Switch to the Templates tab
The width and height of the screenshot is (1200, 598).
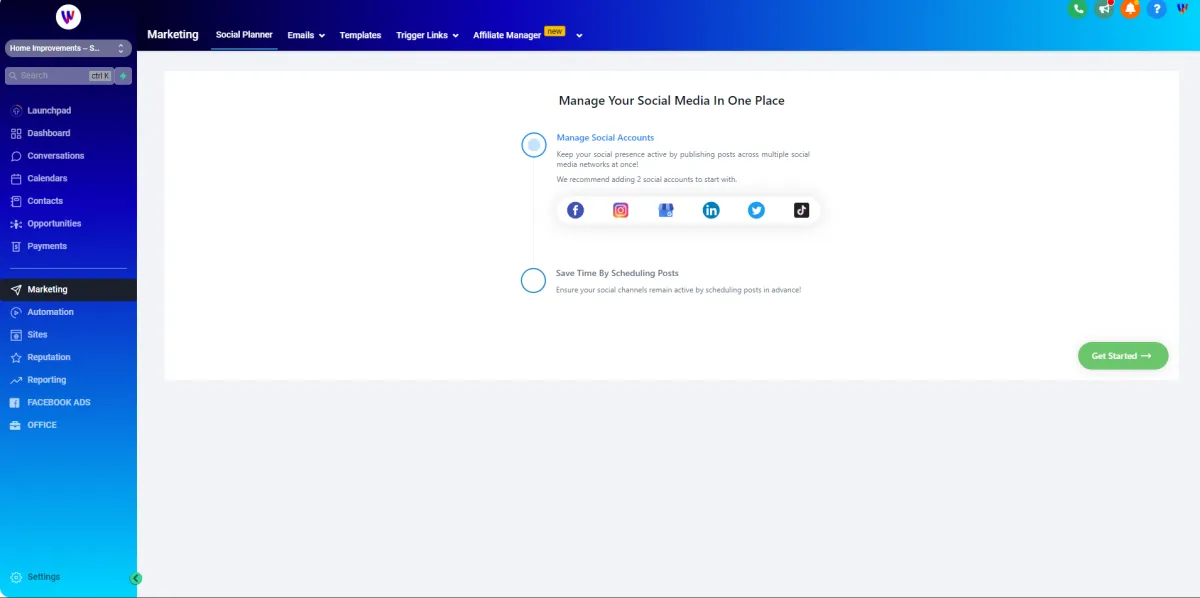coord(360,35)
